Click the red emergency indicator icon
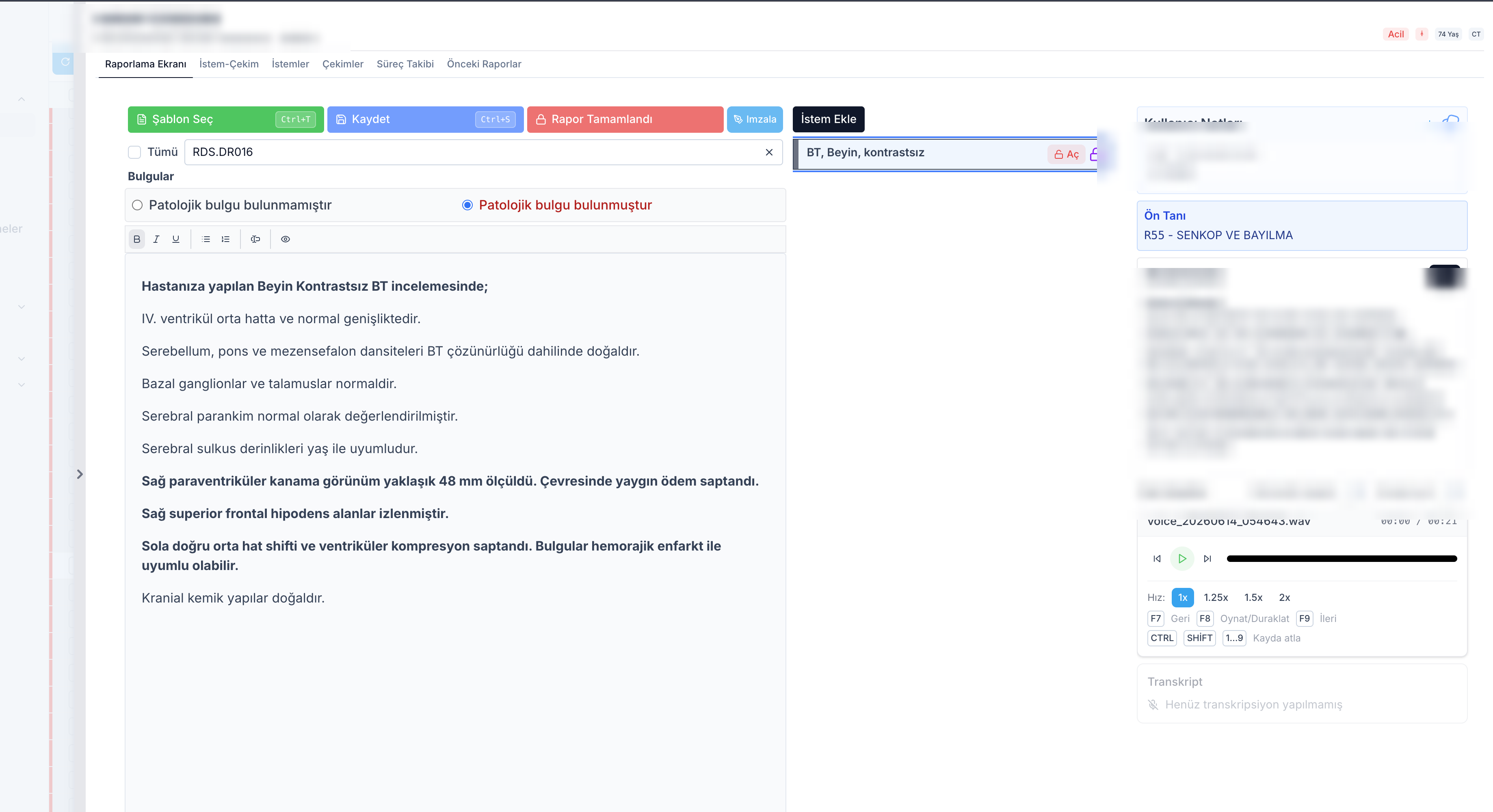The image size is (1493, 812). tap(1422, 34)
